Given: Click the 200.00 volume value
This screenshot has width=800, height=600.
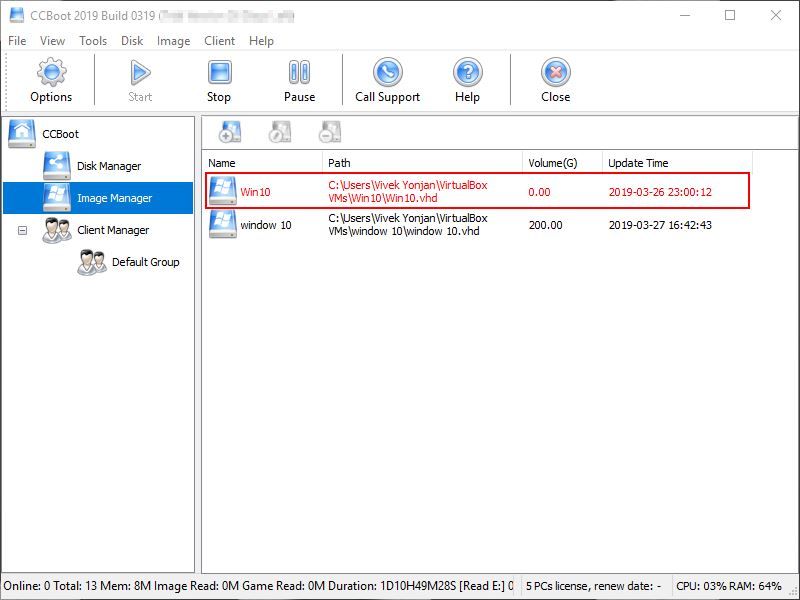Looking at the screenshot, I should pyautogui.click(x=545, y=225).
